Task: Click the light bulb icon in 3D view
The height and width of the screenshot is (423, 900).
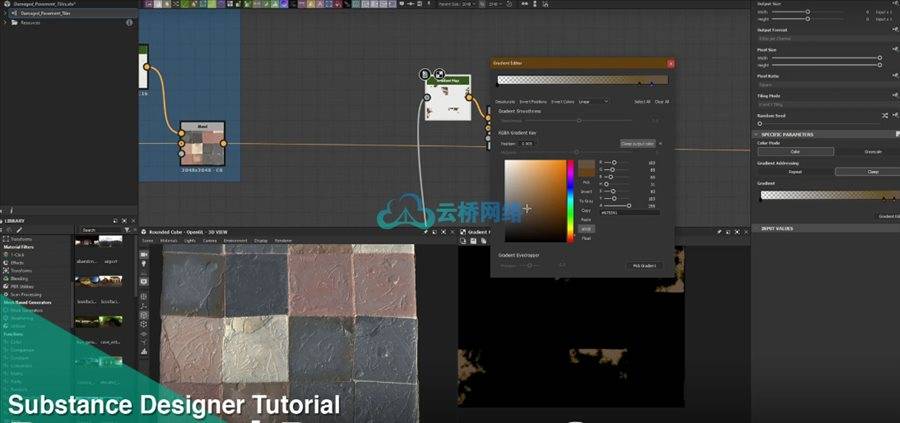Action: coord(143,264)
